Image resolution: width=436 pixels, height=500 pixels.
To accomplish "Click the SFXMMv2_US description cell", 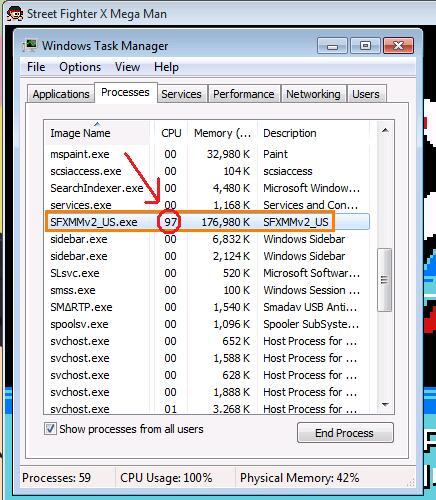I will [x=296, y=222].
